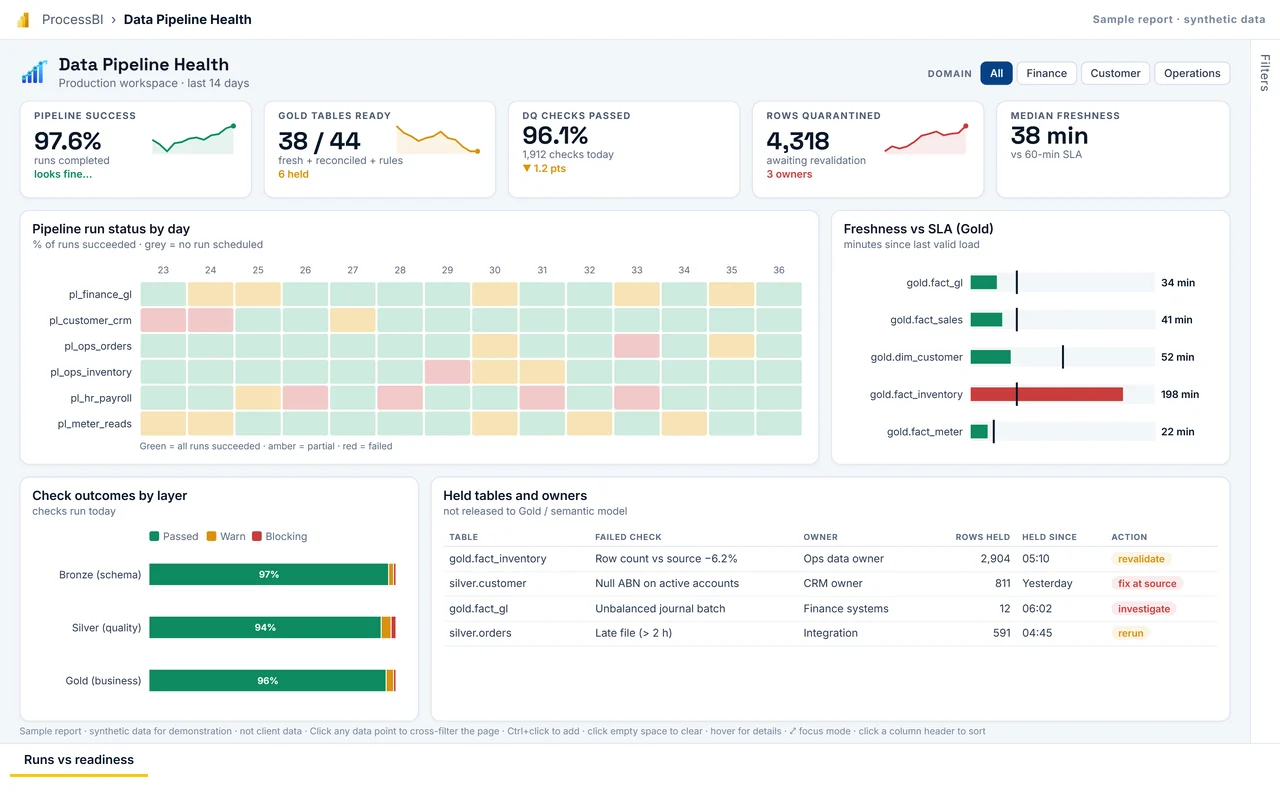Screen dimensions: 1280x800
Task: Click the "Unbalanced journal batch" failed check cell
Action: (660, 608)
